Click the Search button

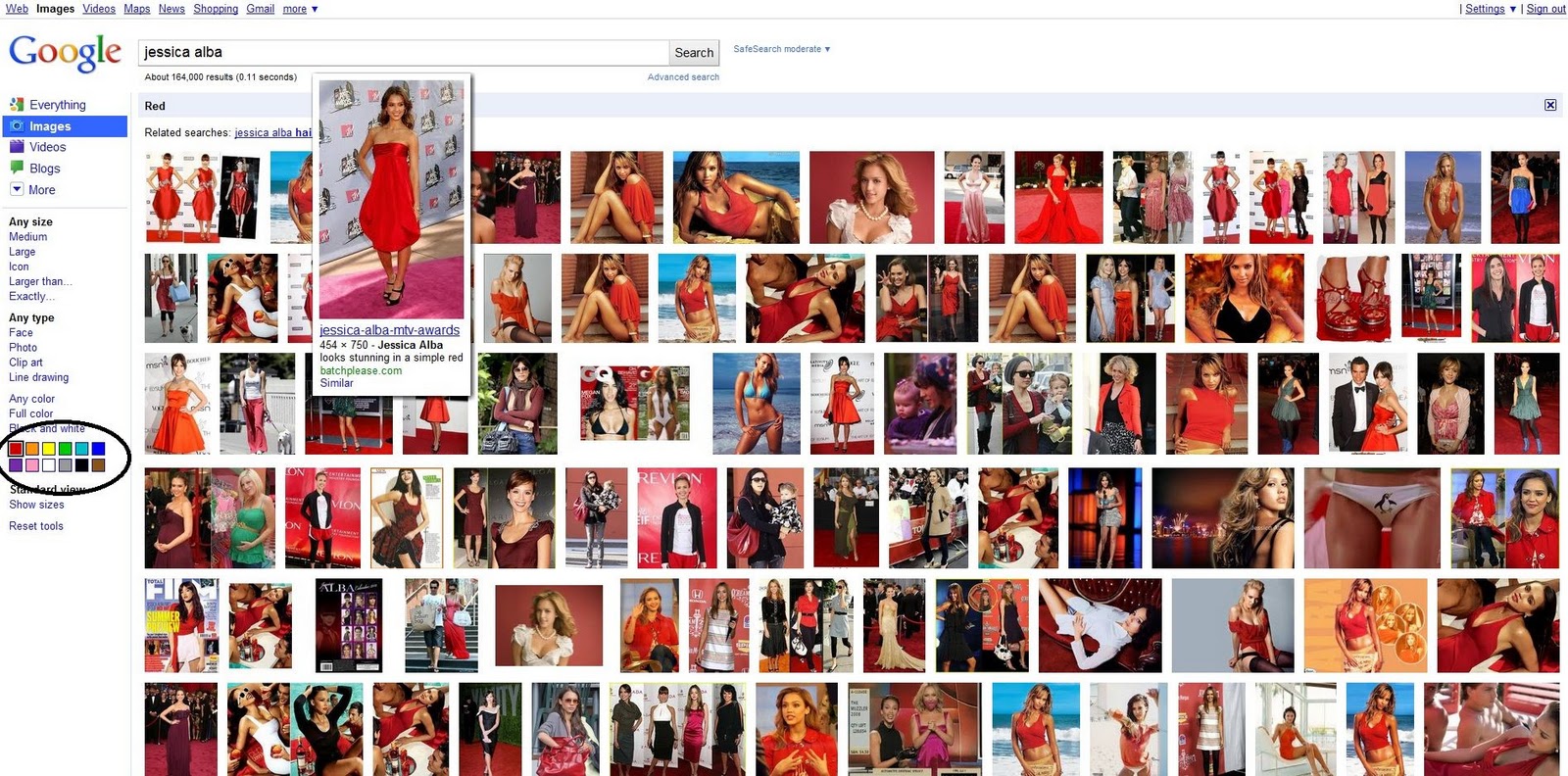click(x=694, y=53)
